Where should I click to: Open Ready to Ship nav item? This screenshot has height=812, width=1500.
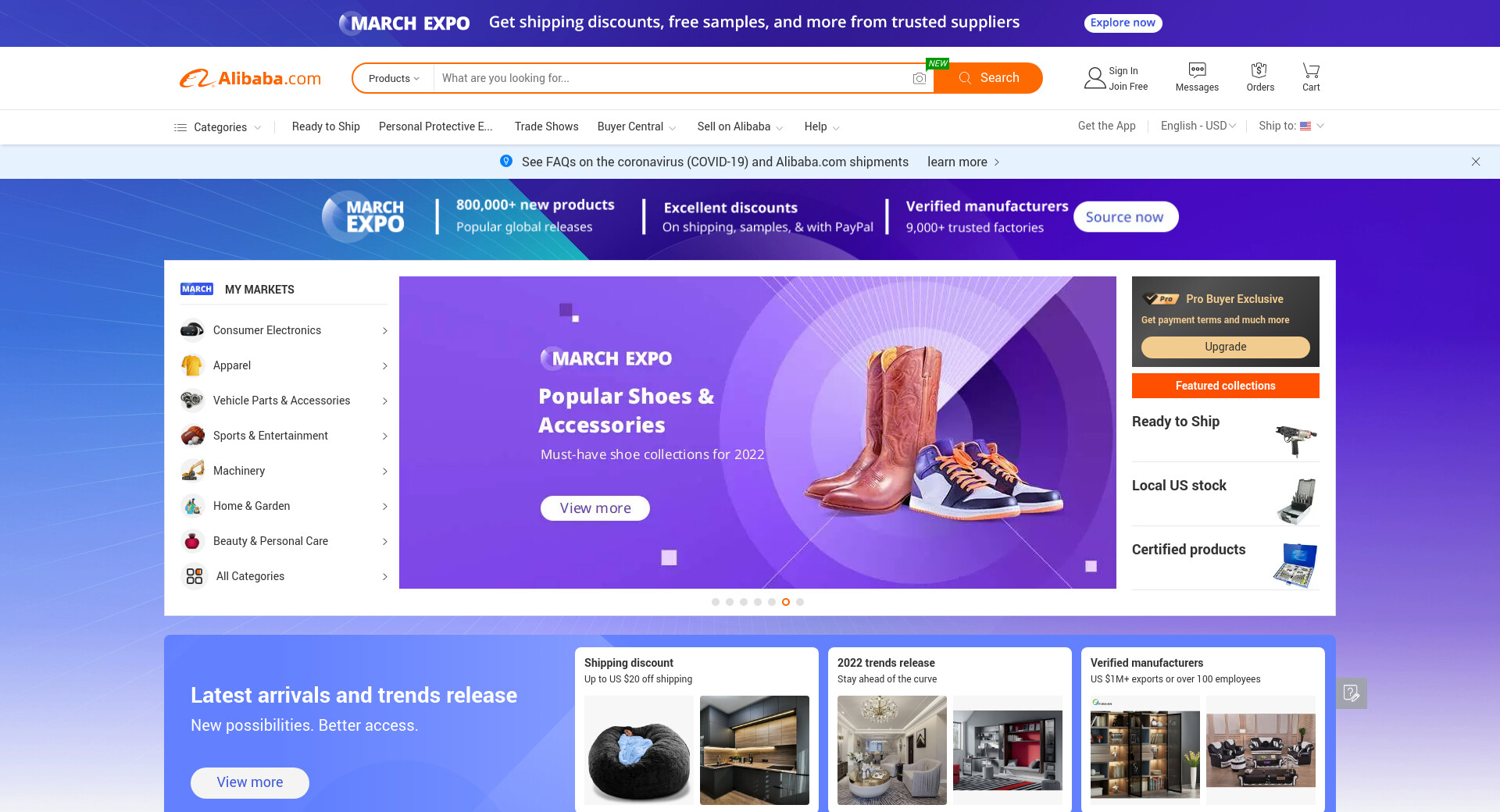pyautogui.click(x=326, y=126)
